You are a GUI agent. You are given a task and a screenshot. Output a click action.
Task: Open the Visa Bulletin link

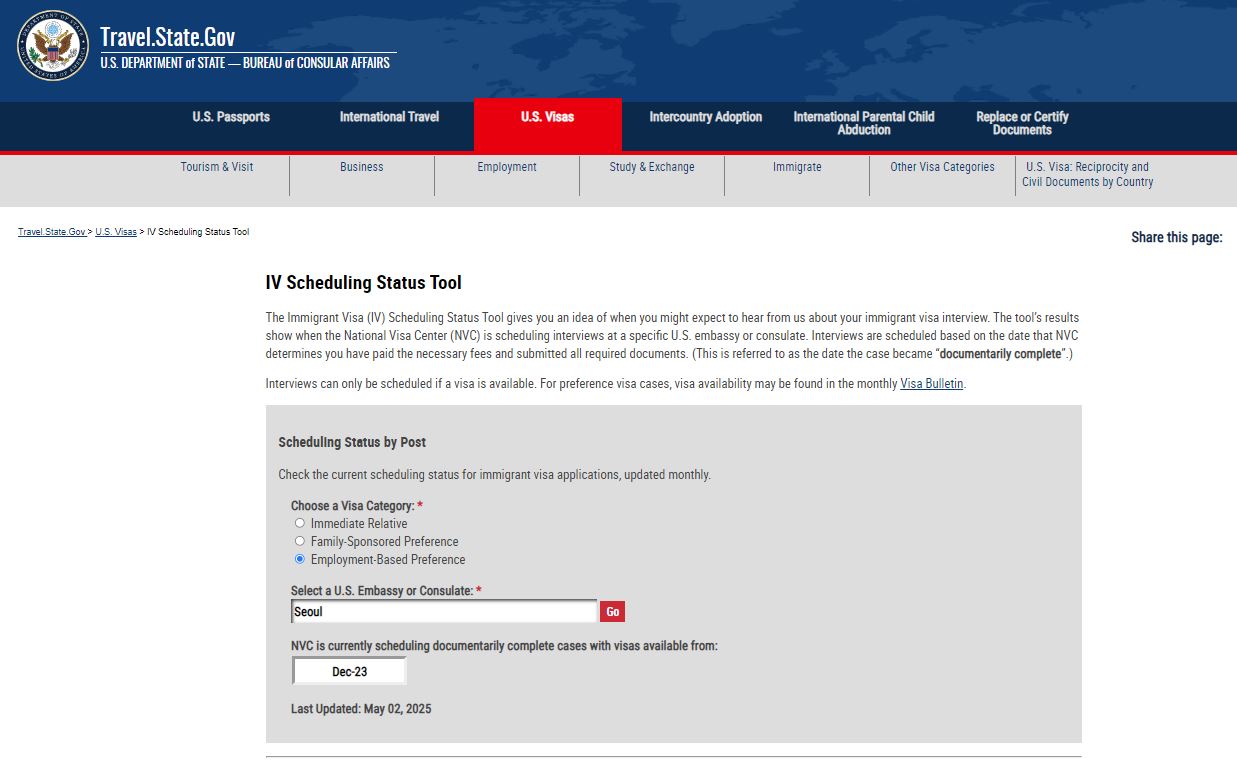(931, 383)
